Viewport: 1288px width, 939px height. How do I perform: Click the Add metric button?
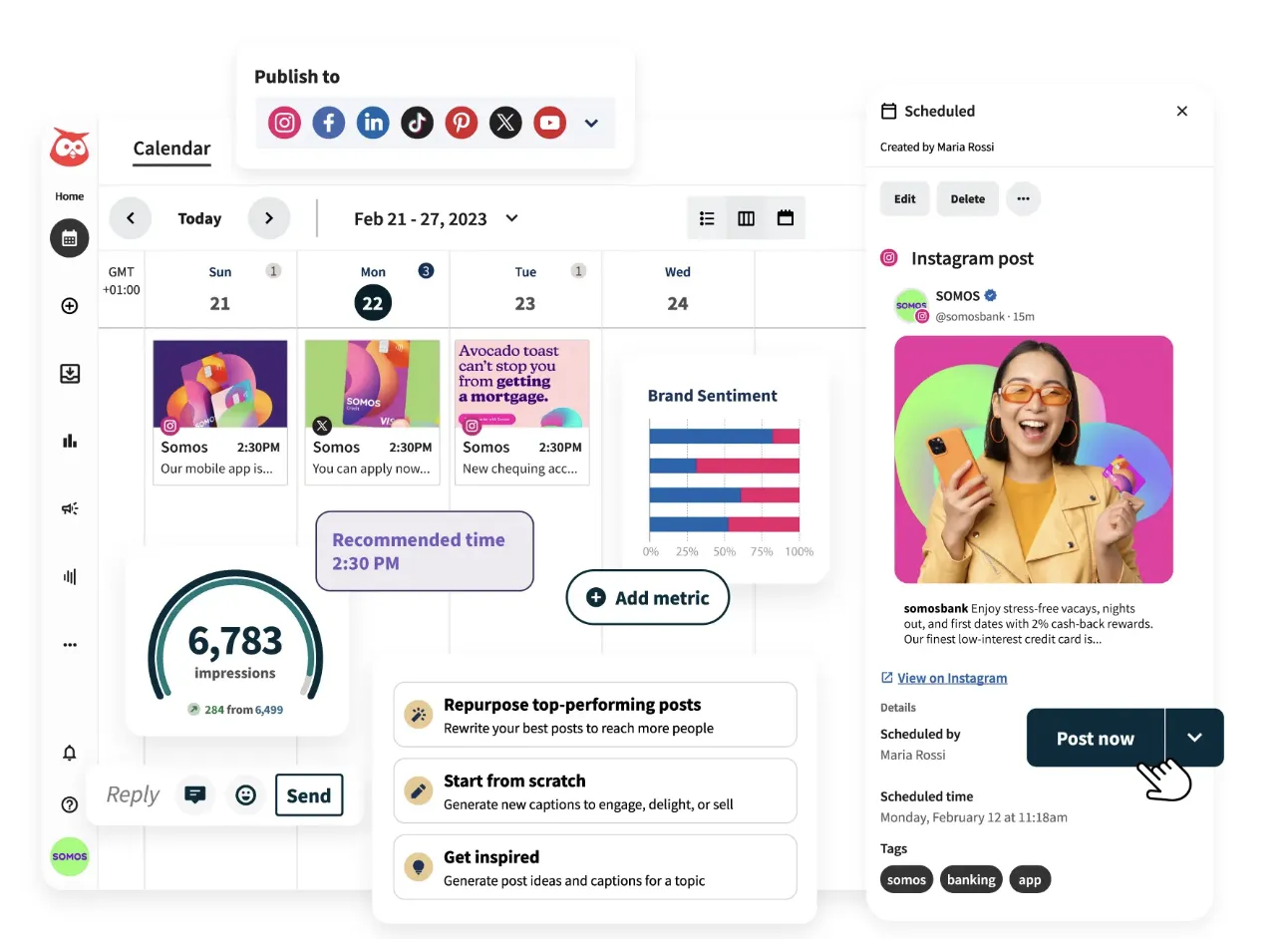[x=648, y=597]
